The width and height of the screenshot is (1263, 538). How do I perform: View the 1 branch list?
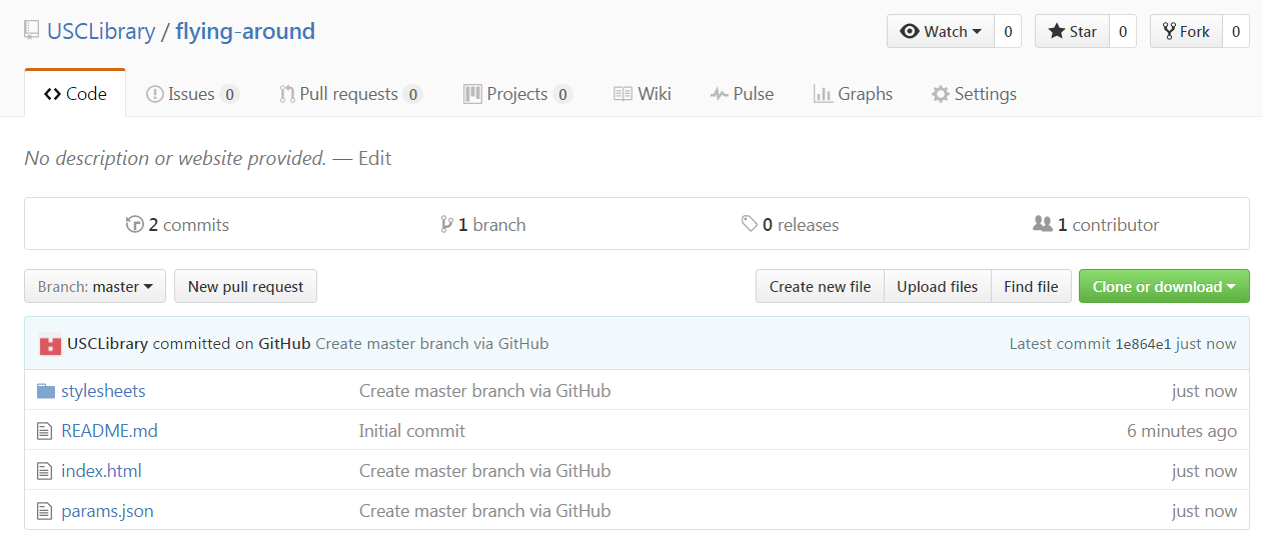(483, 225)
